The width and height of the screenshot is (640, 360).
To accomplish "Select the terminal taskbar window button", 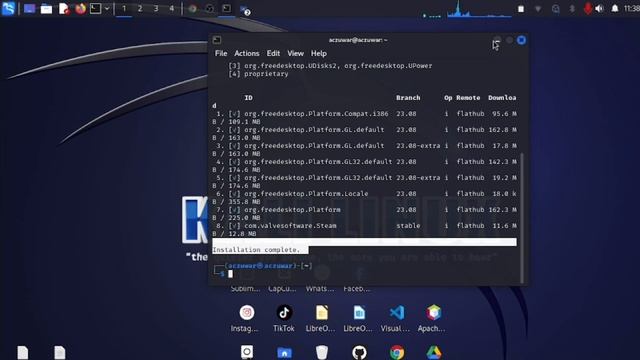I will 227,9.
